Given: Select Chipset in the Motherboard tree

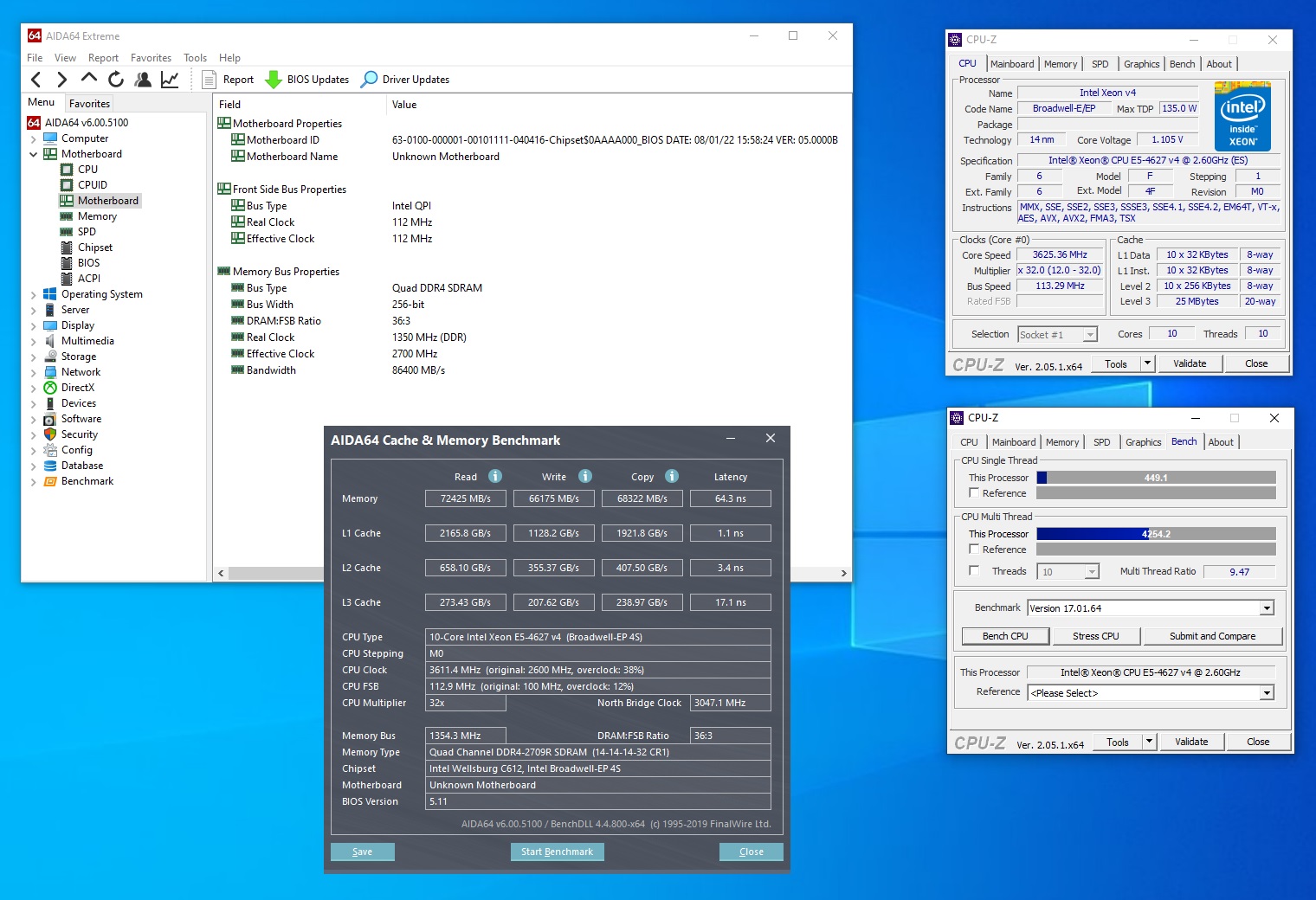Looking at the screenshot, I should click(x=95, y=247).
